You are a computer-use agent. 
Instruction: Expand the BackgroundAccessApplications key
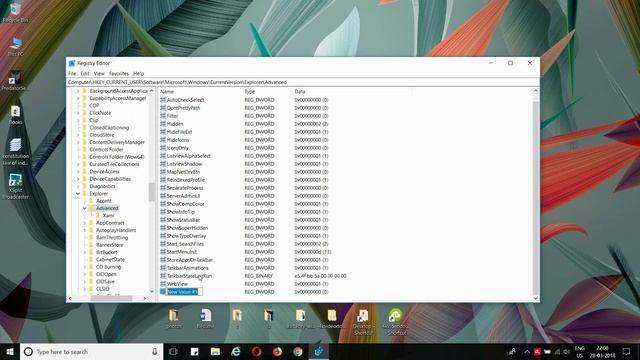(x=78, y=91)
